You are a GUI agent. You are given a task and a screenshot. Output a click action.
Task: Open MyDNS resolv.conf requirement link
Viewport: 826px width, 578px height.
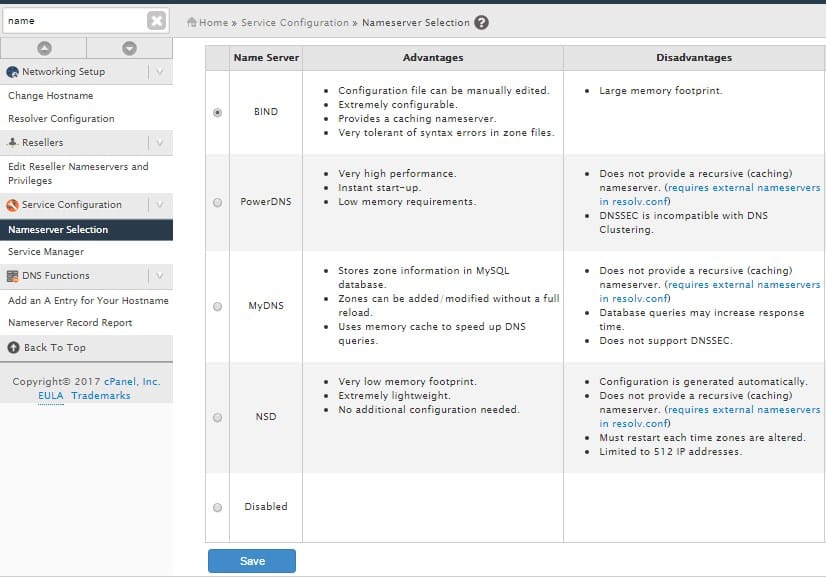click(709, 291)
